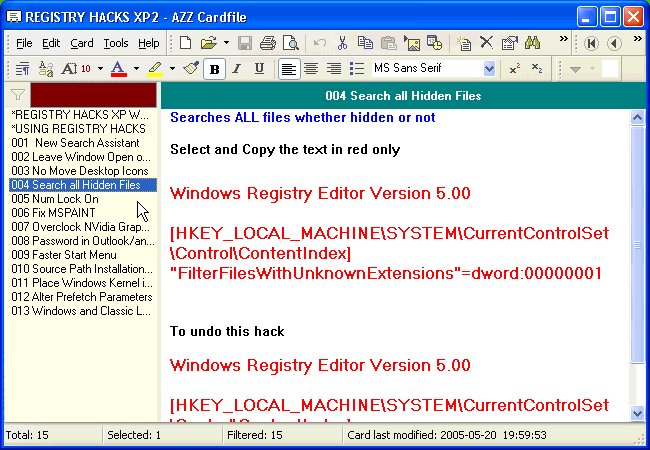Open card properties icon

coord(509,43)
